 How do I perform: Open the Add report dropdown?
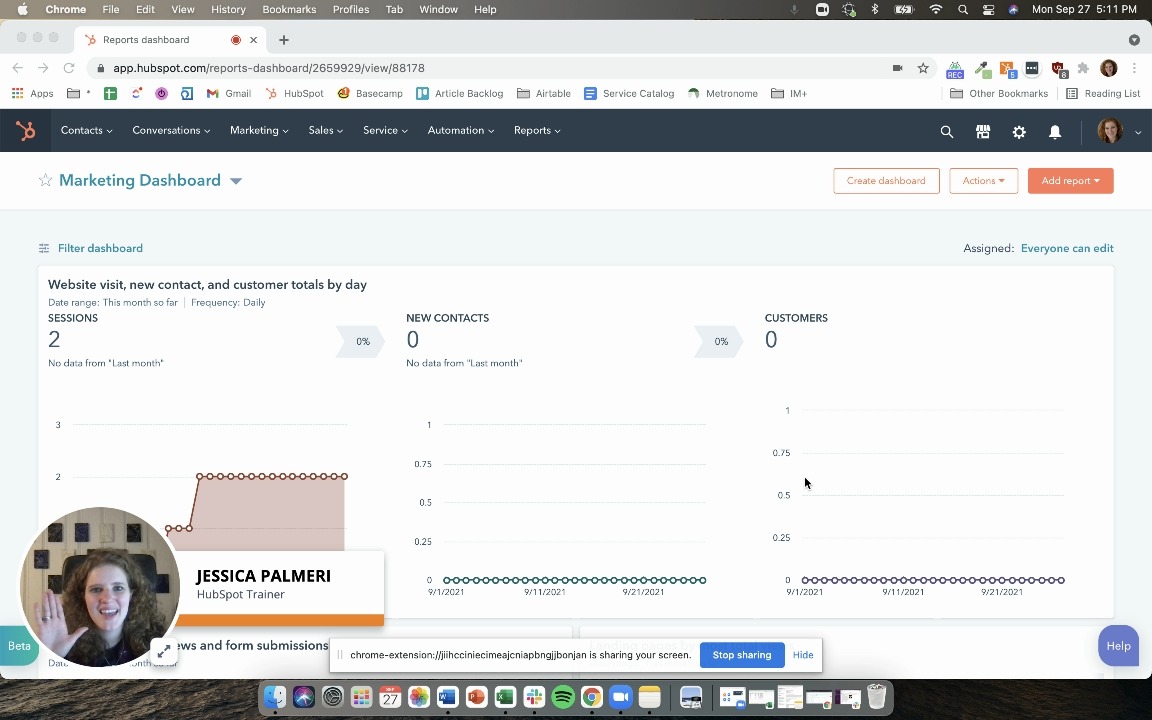1070,181
